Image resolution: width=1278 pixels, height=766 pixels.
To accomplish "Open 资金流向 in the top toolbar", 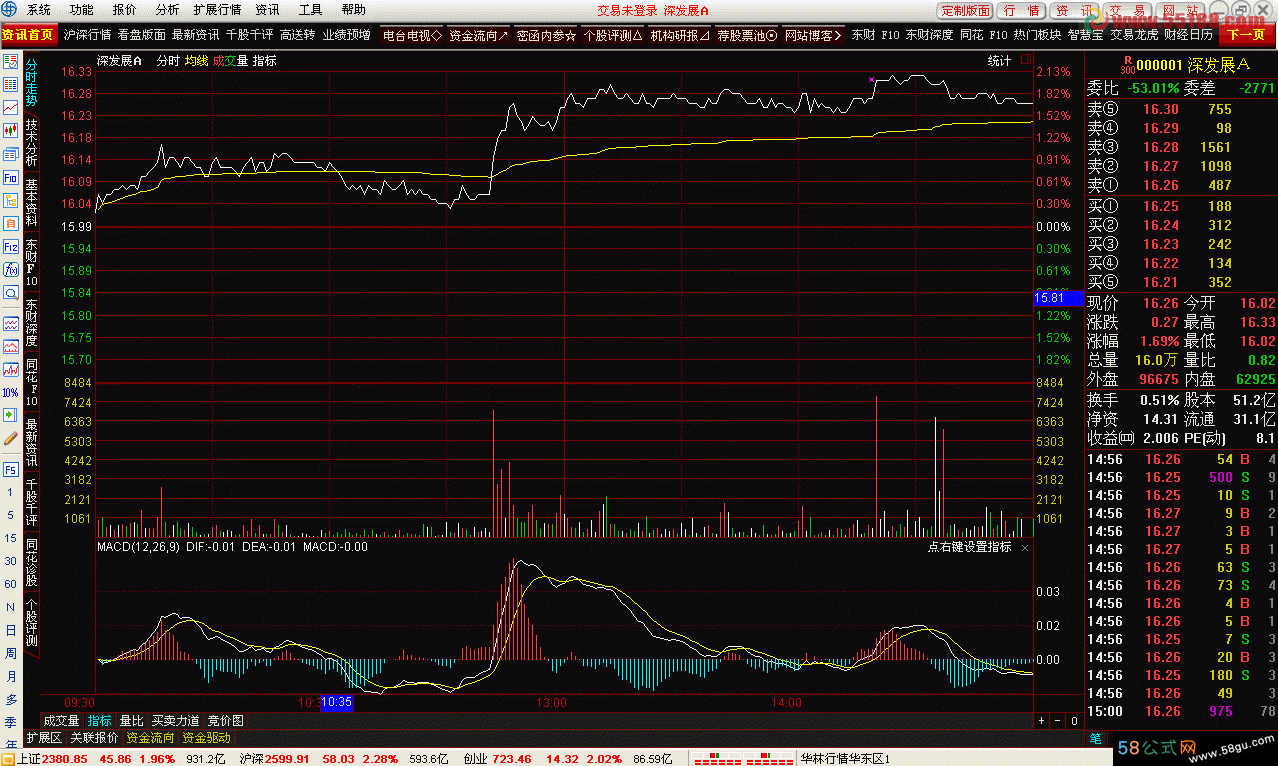I will point(479,35).
